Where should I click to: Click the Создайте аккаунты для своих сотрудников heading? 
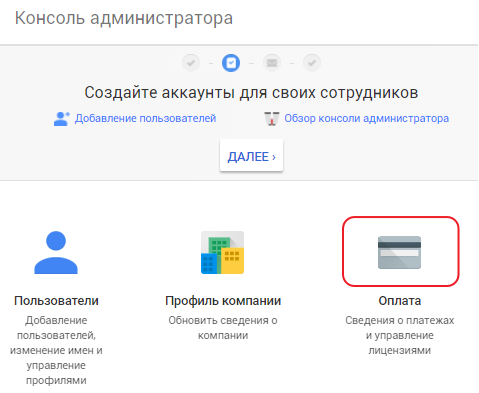[251, 92]
